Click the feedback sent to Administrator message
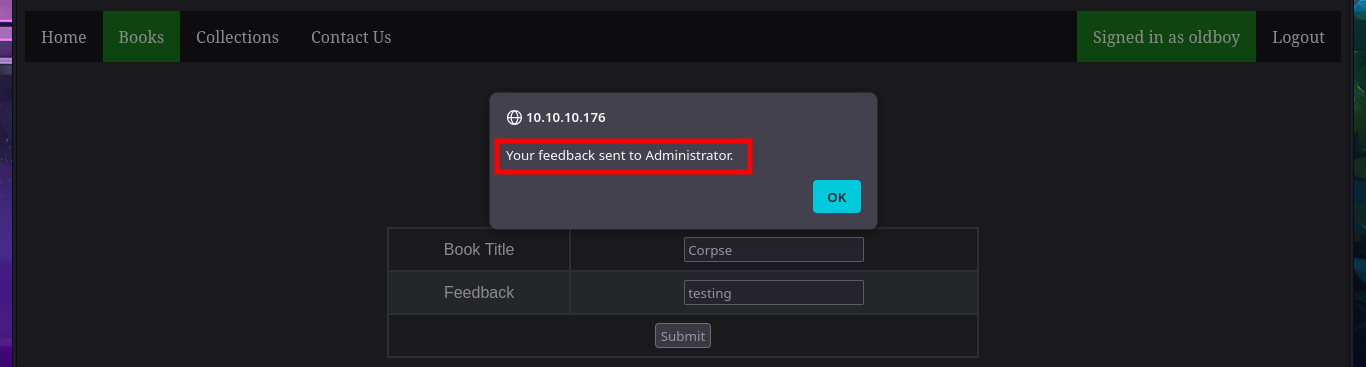The height and width of the screenshot is (367, 1366). (x=619, y=155)
